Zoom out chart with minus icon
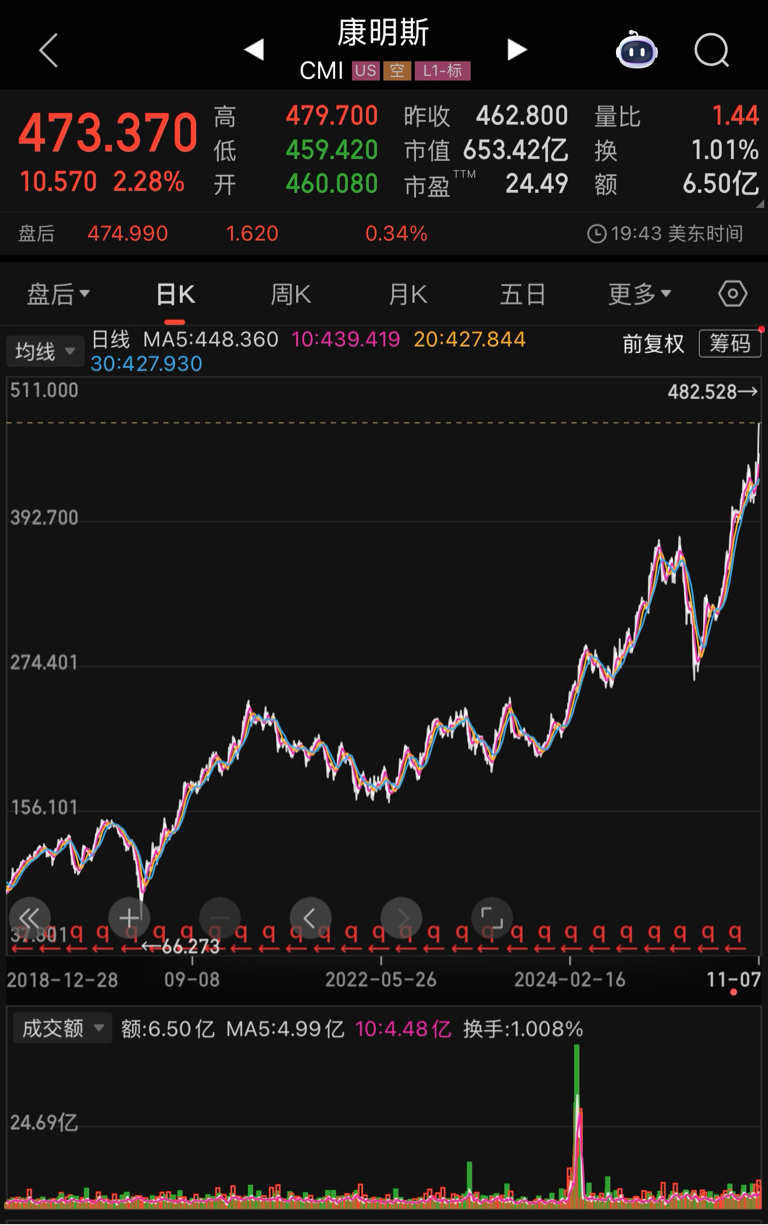The width and height of the screenshot is (768, 1225). 220,917
